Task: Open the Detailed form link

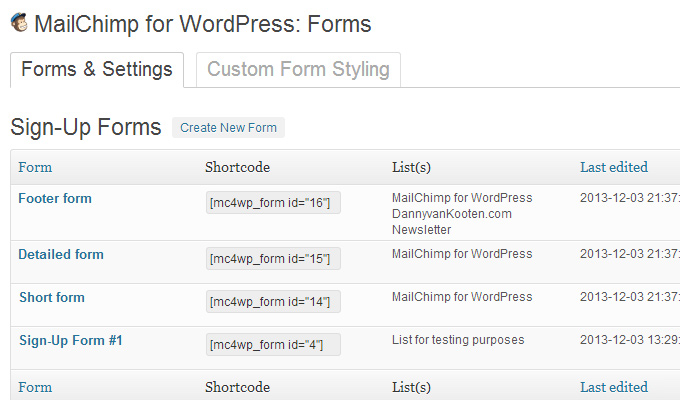Action: (61, 255)
